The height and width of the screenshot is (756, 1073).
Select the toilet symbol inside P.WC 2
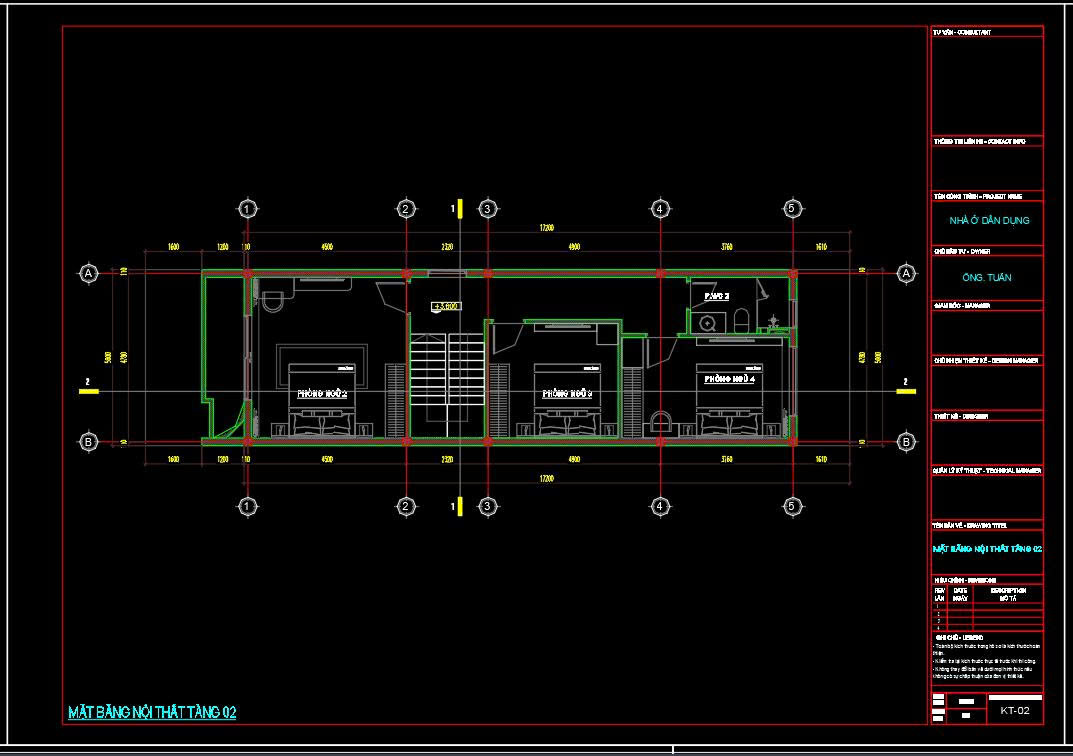click(741, 321)
